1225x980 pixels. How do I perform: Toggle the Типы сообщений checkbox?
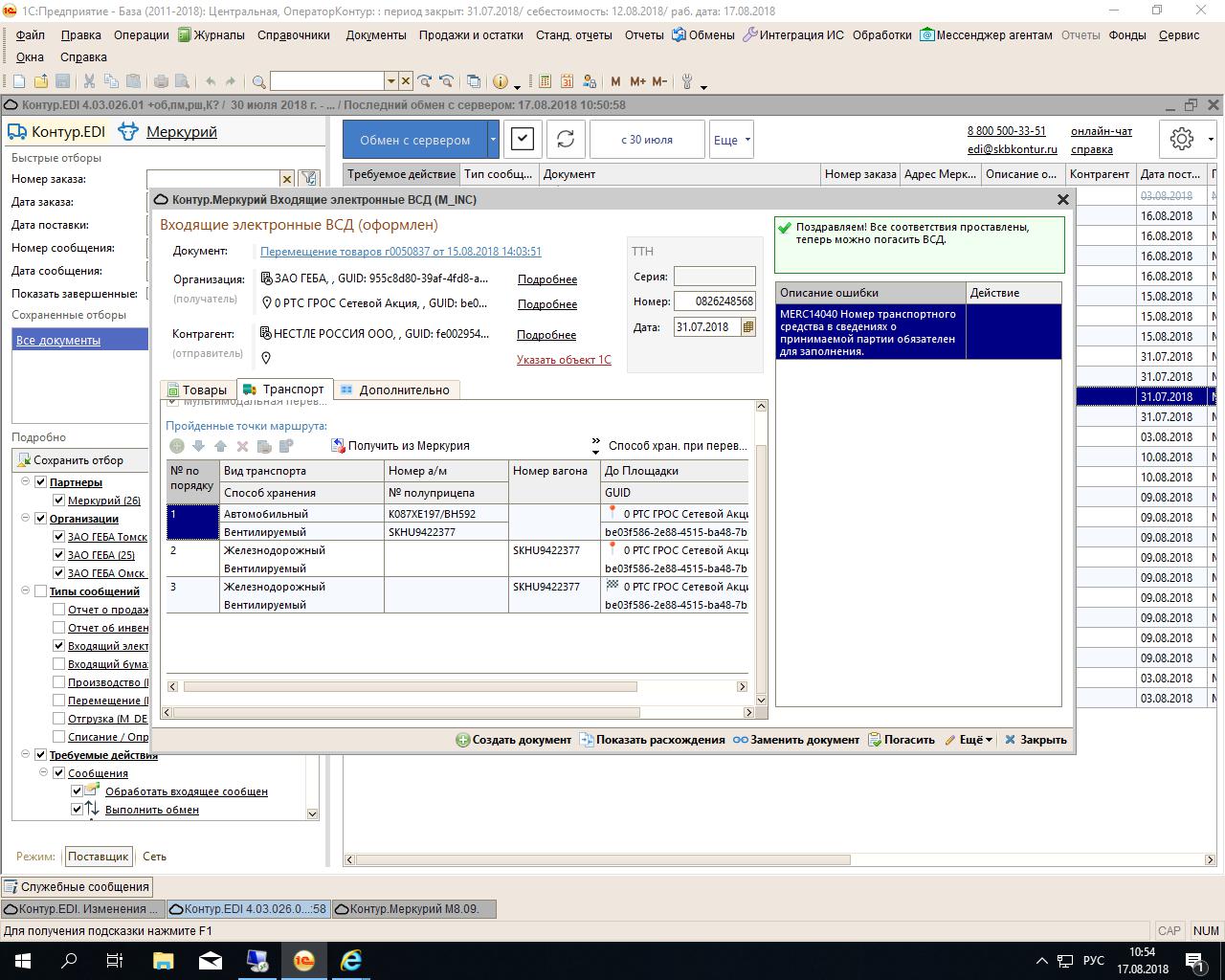pos(40,591)
